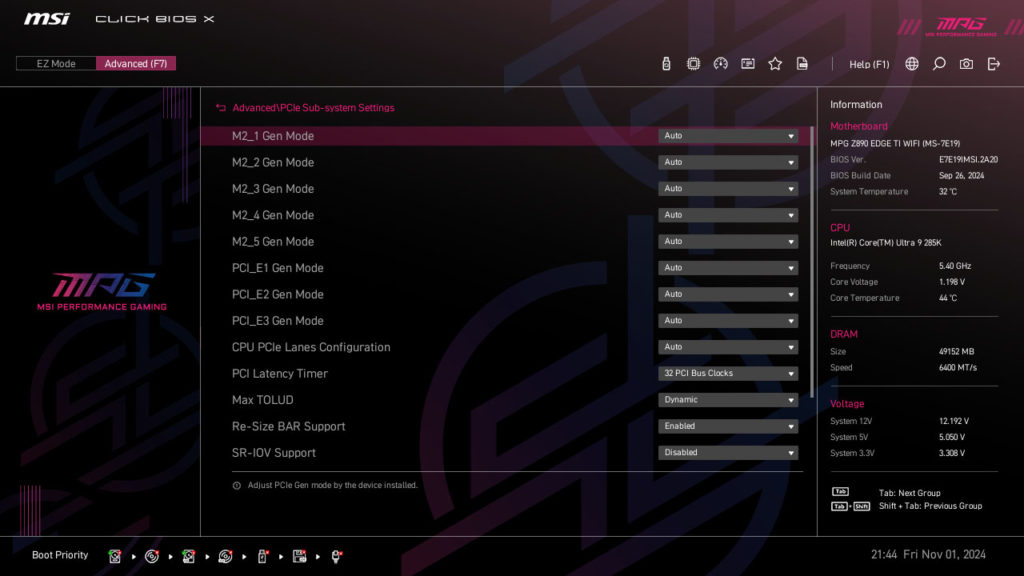Expand the PCI_E1 Gen Mode dropdown

click(727, 267)
